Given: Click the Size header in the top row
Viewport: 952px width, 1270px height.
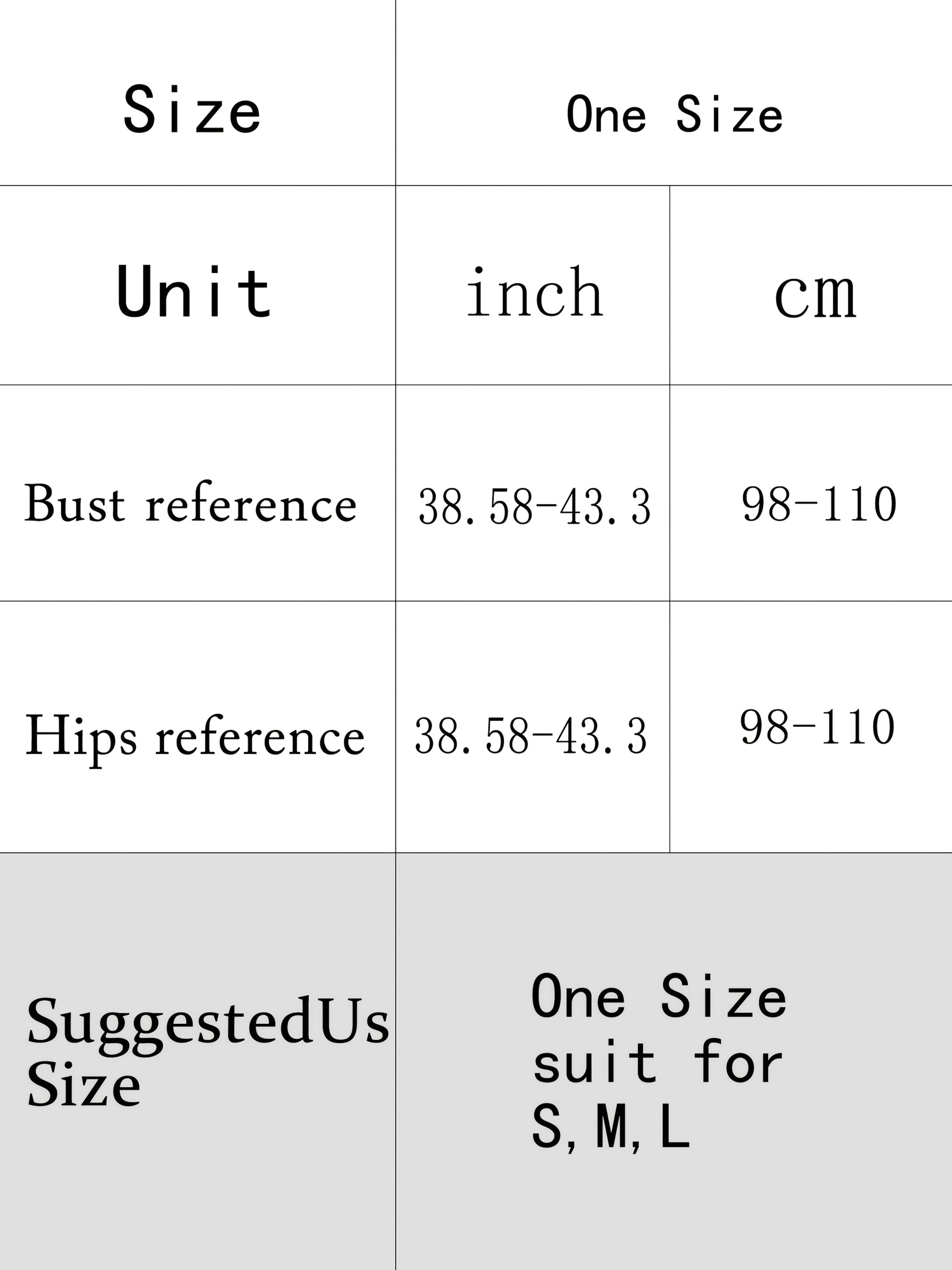Looking at the screenshot, I should tap(192, 110).
